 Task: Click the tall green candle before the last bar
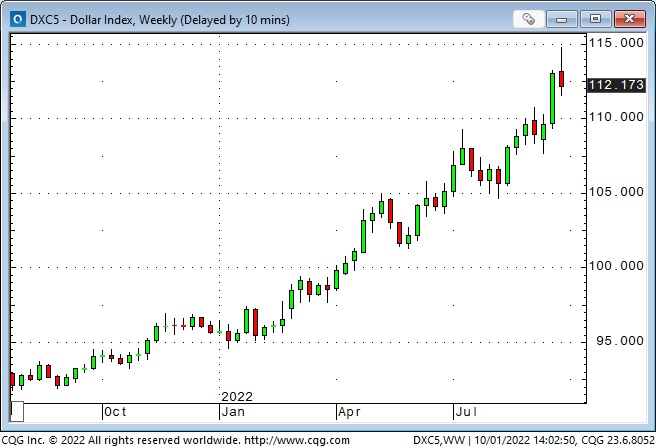click(553, 98)
